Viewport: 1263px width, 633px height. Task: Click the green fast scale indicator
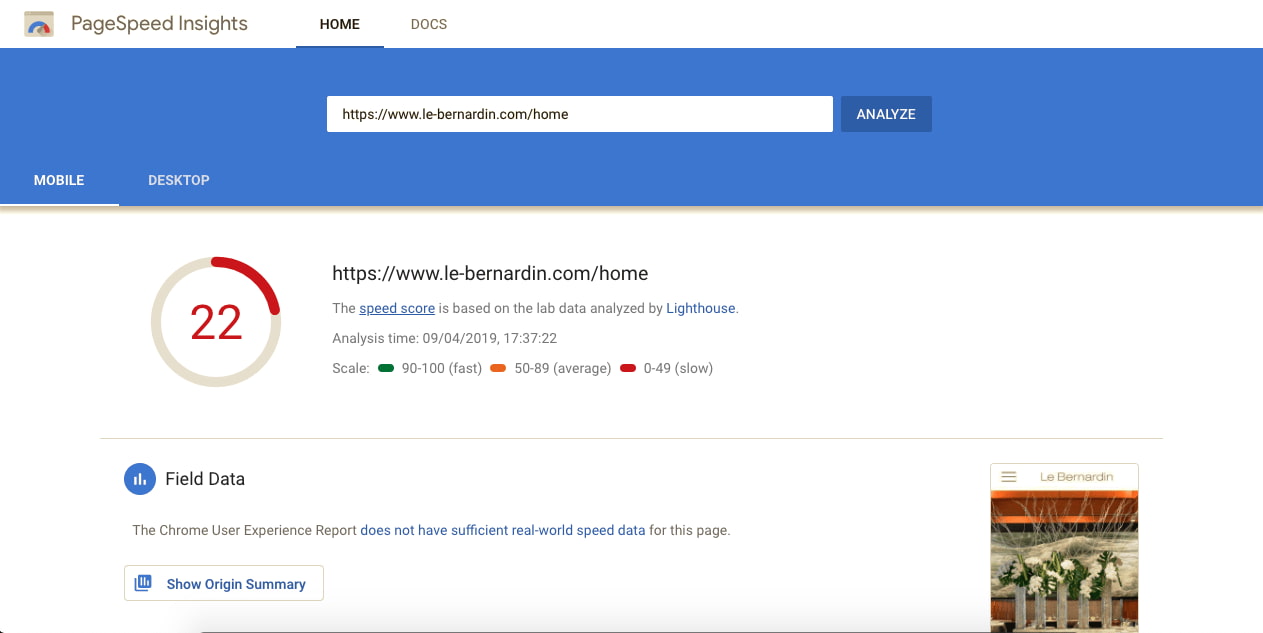coord(386,368)
